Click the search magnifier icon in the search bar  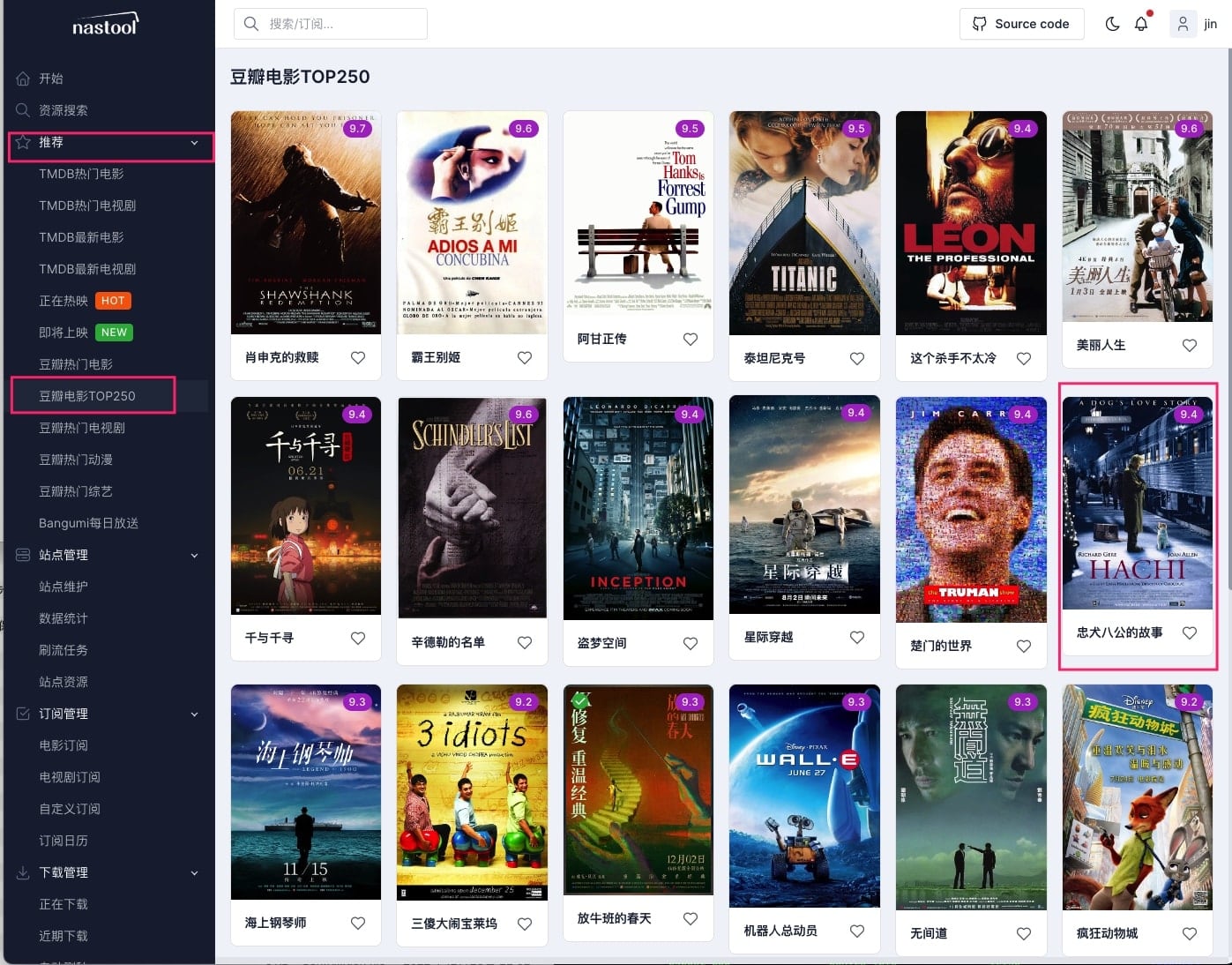coord(251,24)
